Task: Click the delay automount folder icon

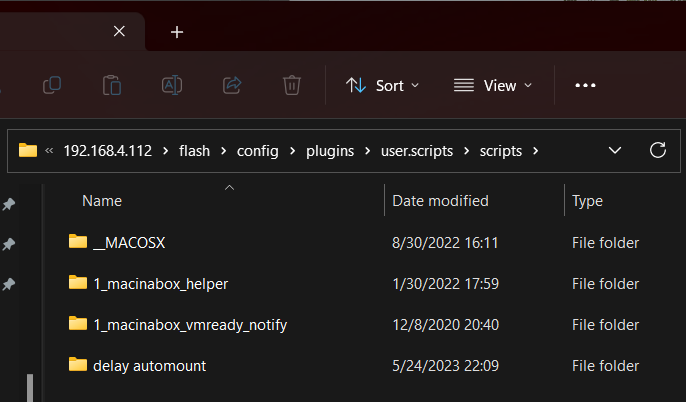Action: click(x=78, y=364)
